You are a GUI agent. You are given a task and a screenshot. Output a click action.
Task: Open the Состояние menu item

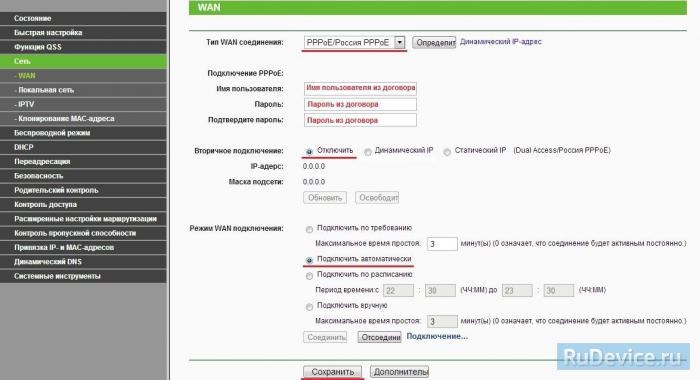(x=83, y=18)
